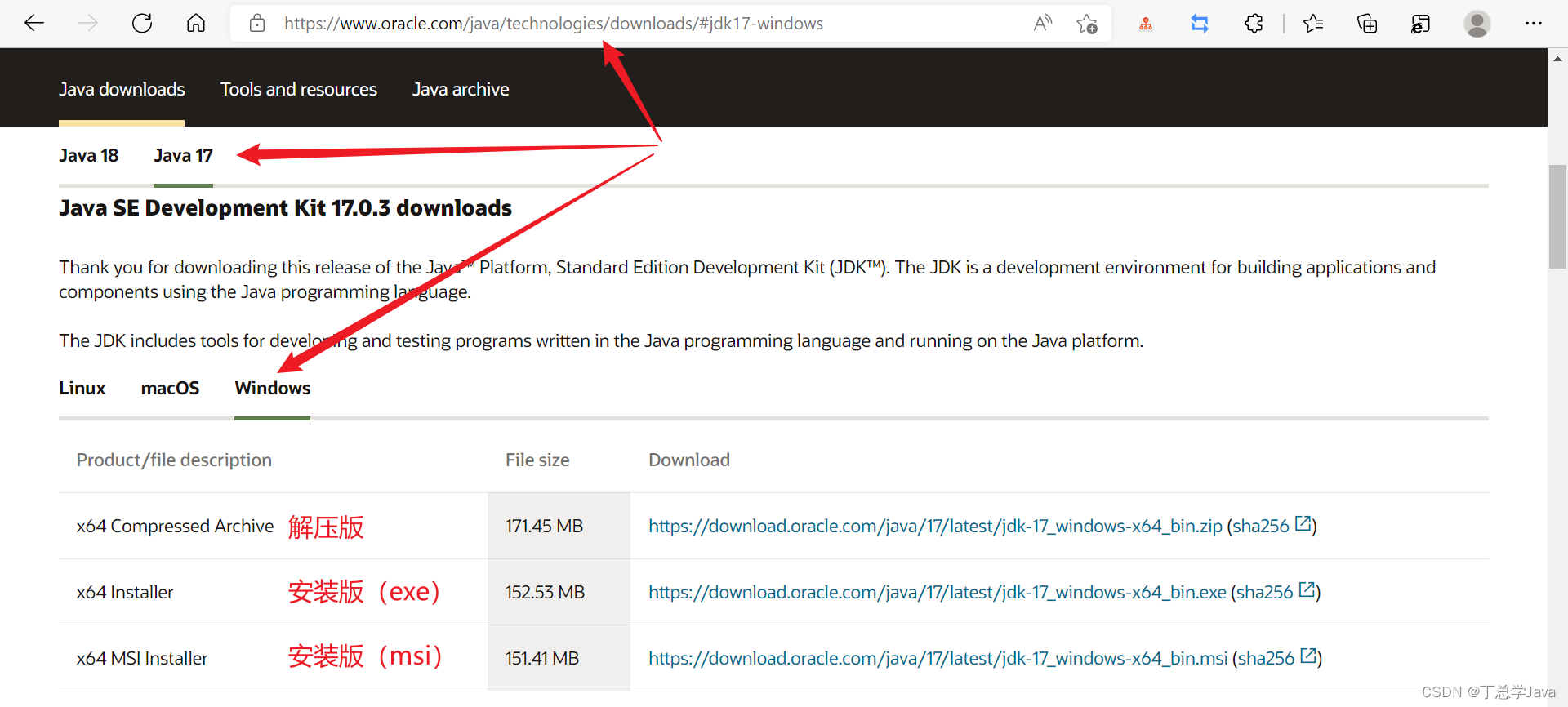Switch to the Linux downloads tab
The width and height of the screenshot is (1568, 707).
(82, 388)
